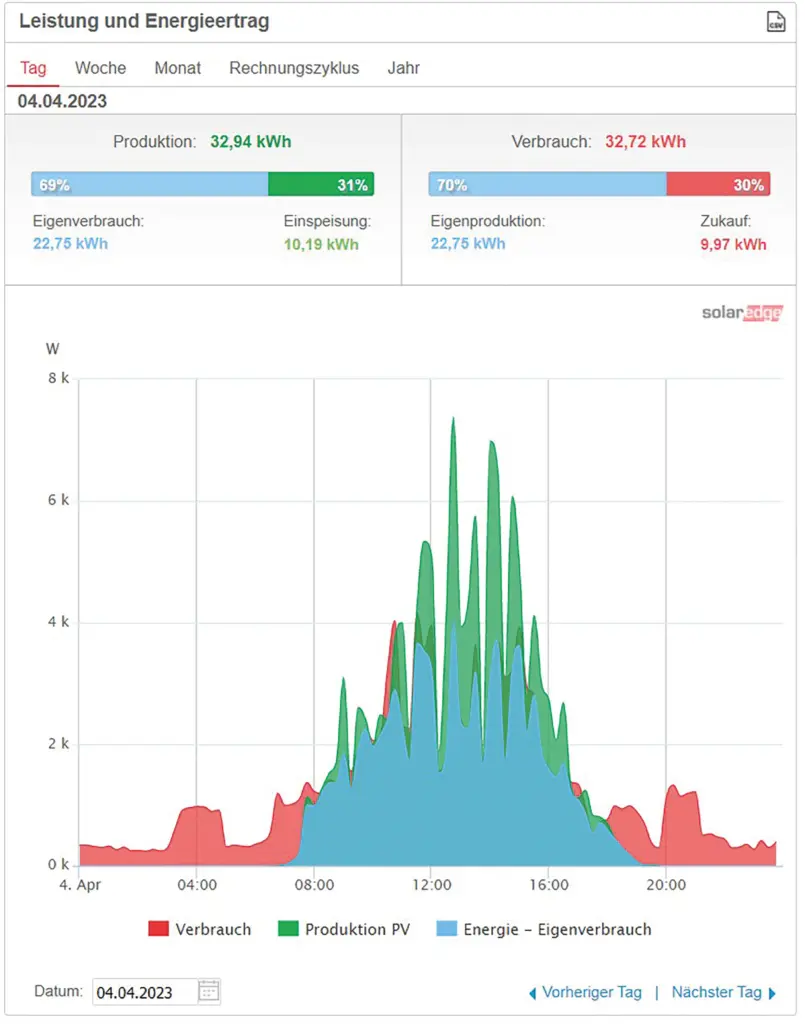
Task: Click the right arrow for next day
Action: [772, 993]
